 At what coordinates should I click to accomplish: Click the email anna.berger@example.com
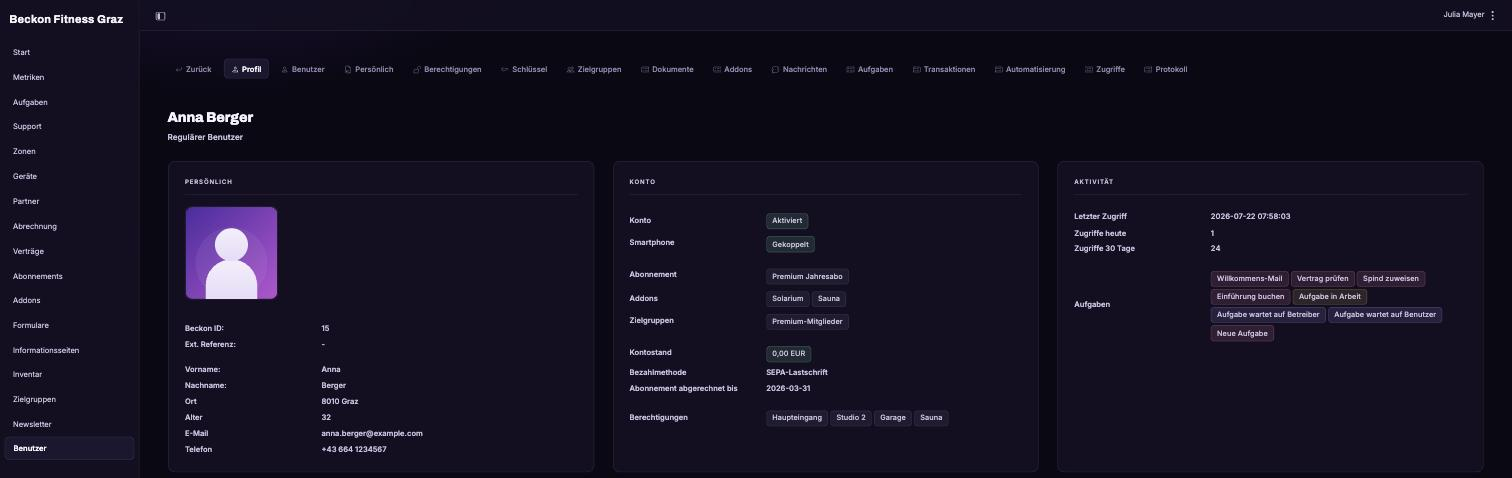coord(372,433)
